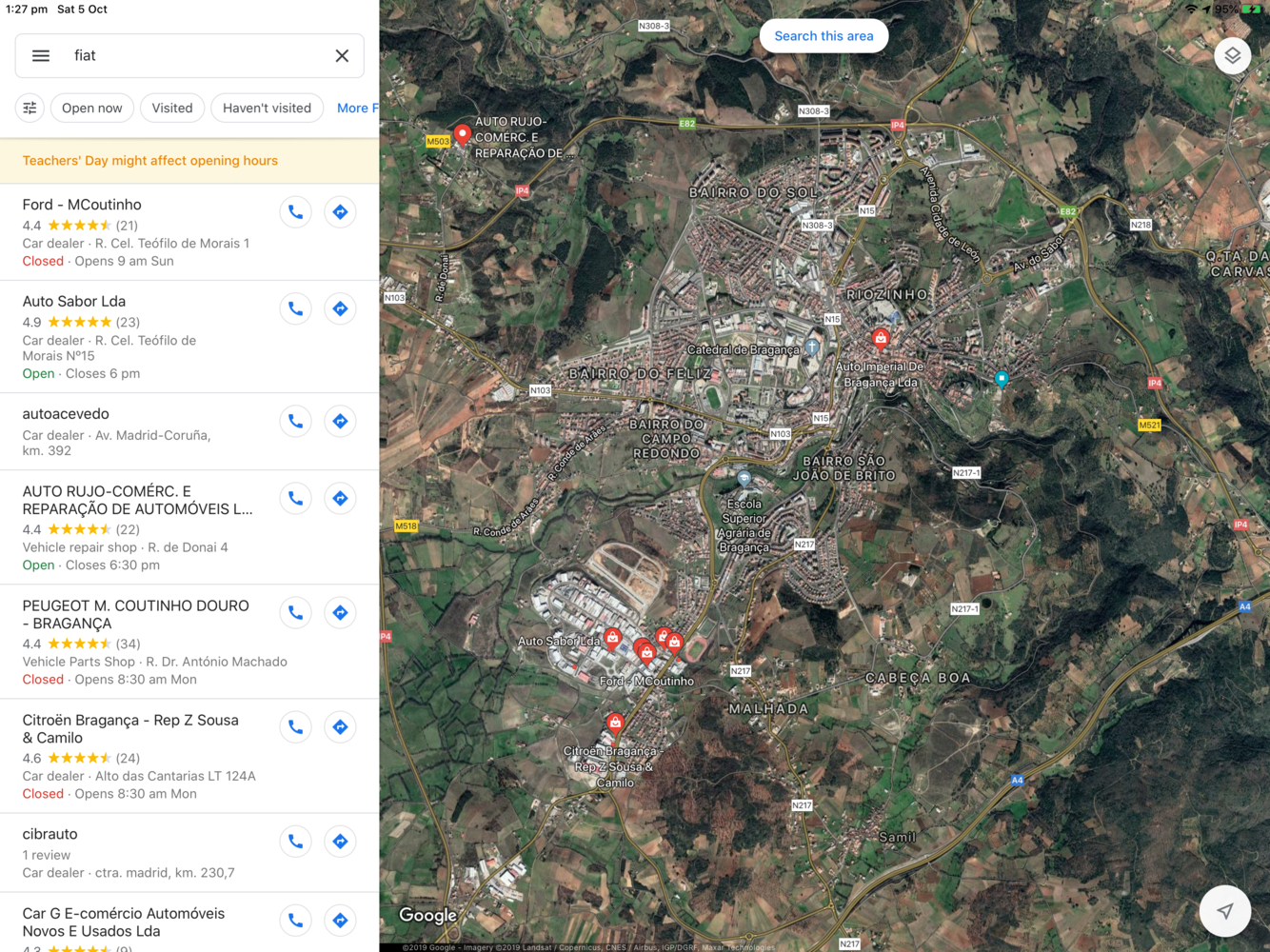Open 'PEUGEOT M. COUTINHO DOURO' result title
The width and height of the screenshot is (1270, 952).
135,614
